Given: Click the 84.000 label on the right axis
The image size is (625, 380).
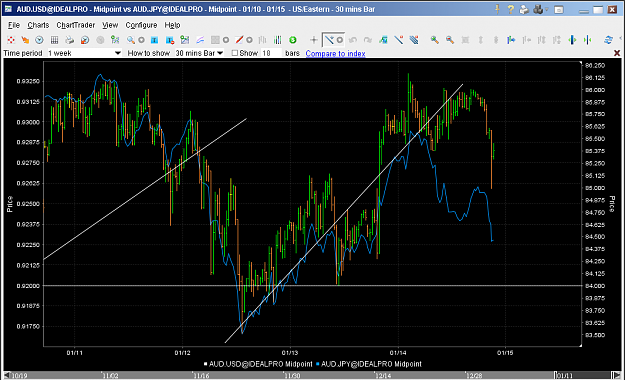Looking at the screenshot, I should point(595,286).
